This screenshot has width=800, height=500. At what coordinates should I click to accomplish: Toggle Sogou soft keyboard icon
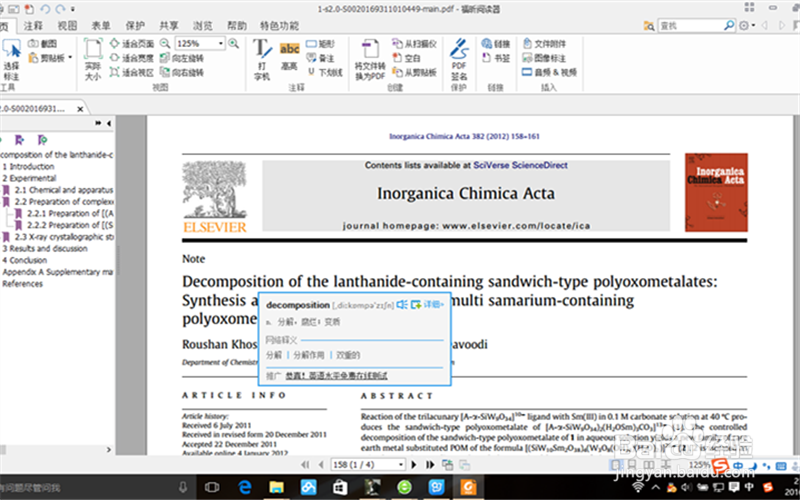[781, 466]
